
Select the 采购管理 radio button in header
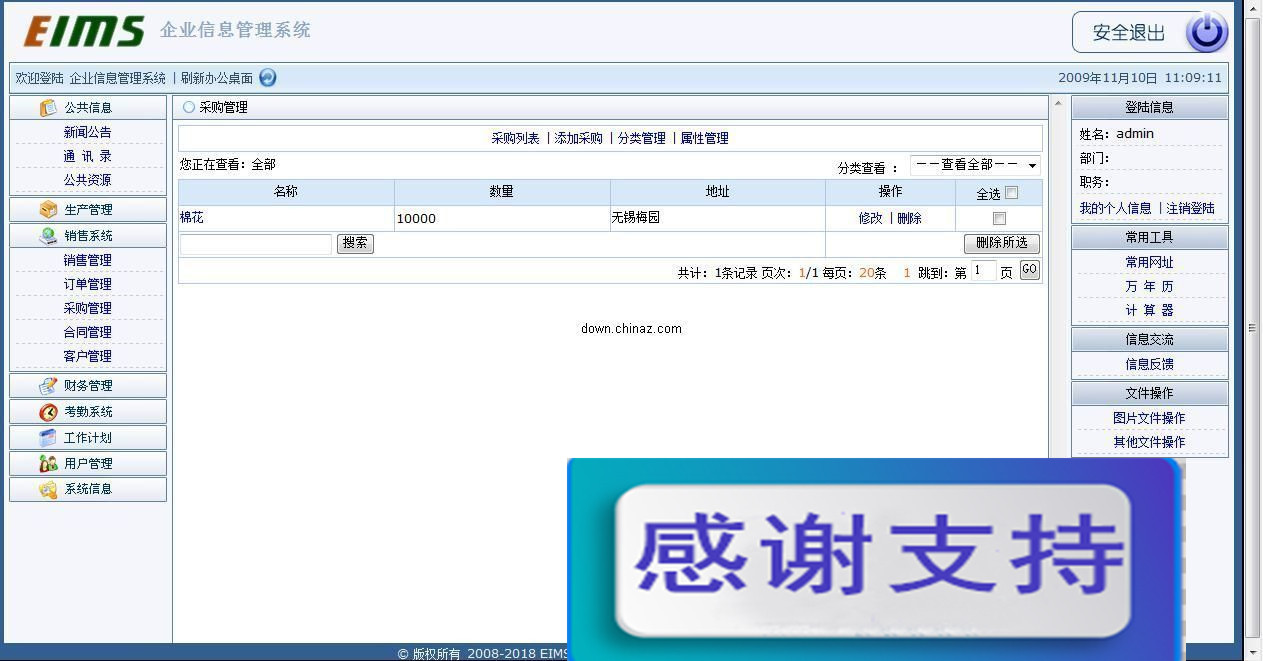coord(189,107)
